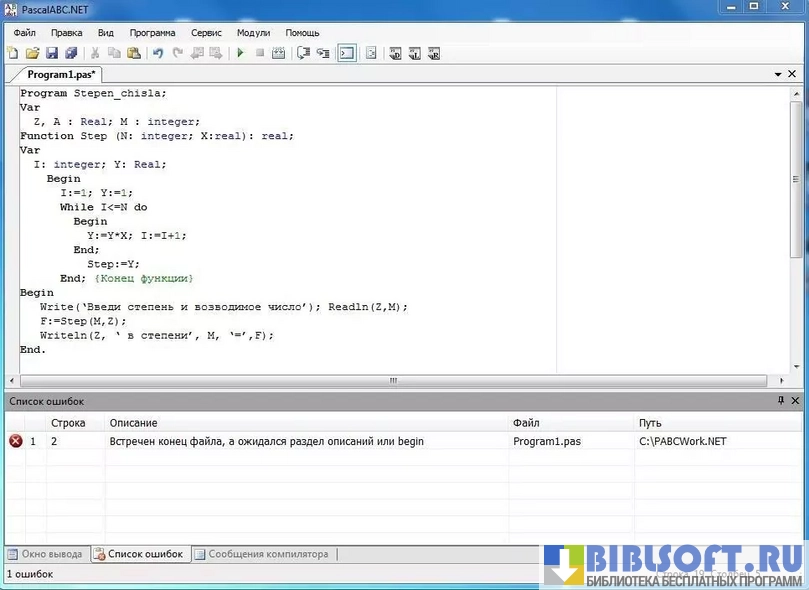The image size is (809, 590).
Task: Click the New file icon
Action: tap(13, 53)
